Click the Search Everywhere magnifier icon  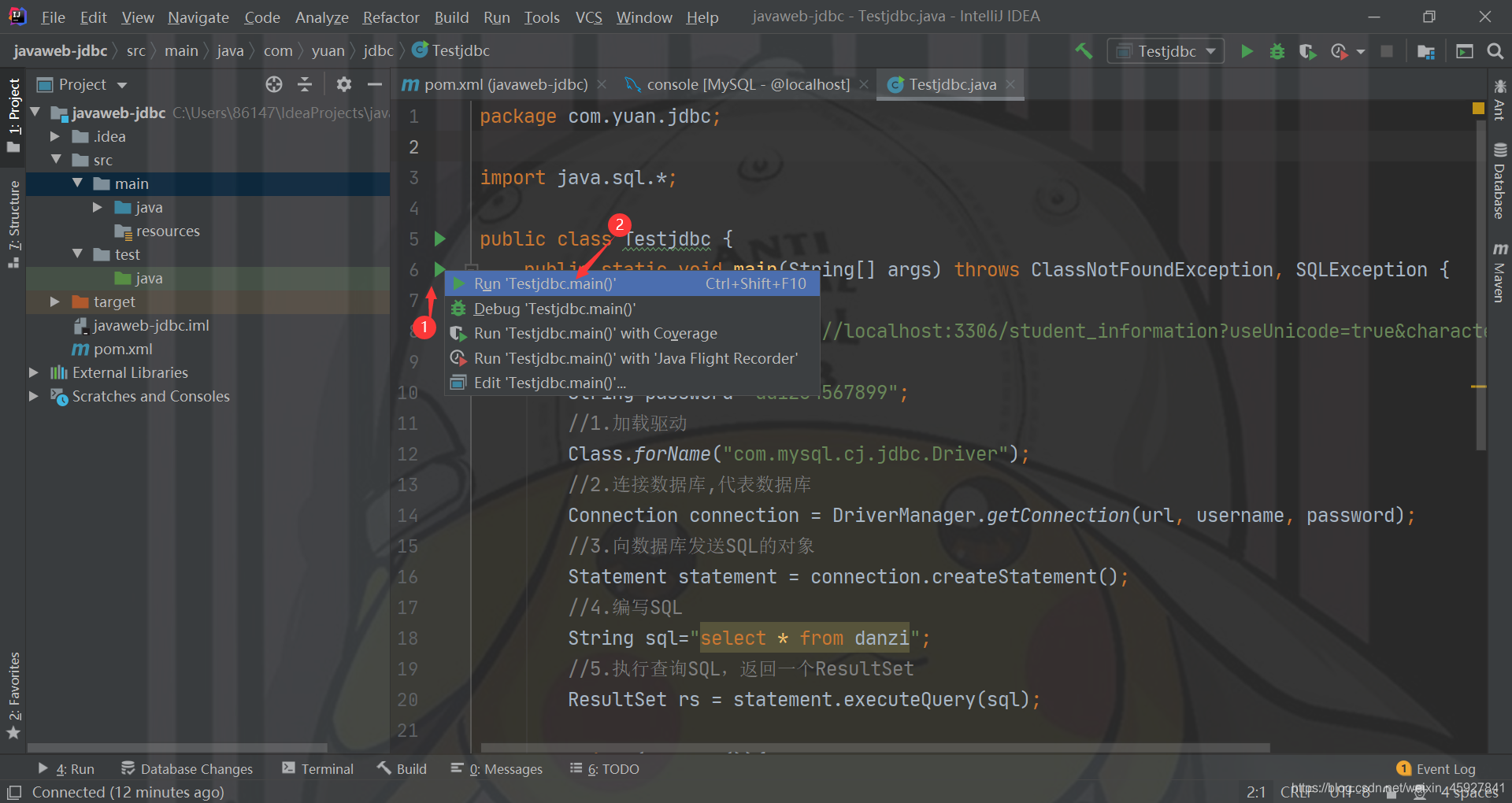point(1495,51)
